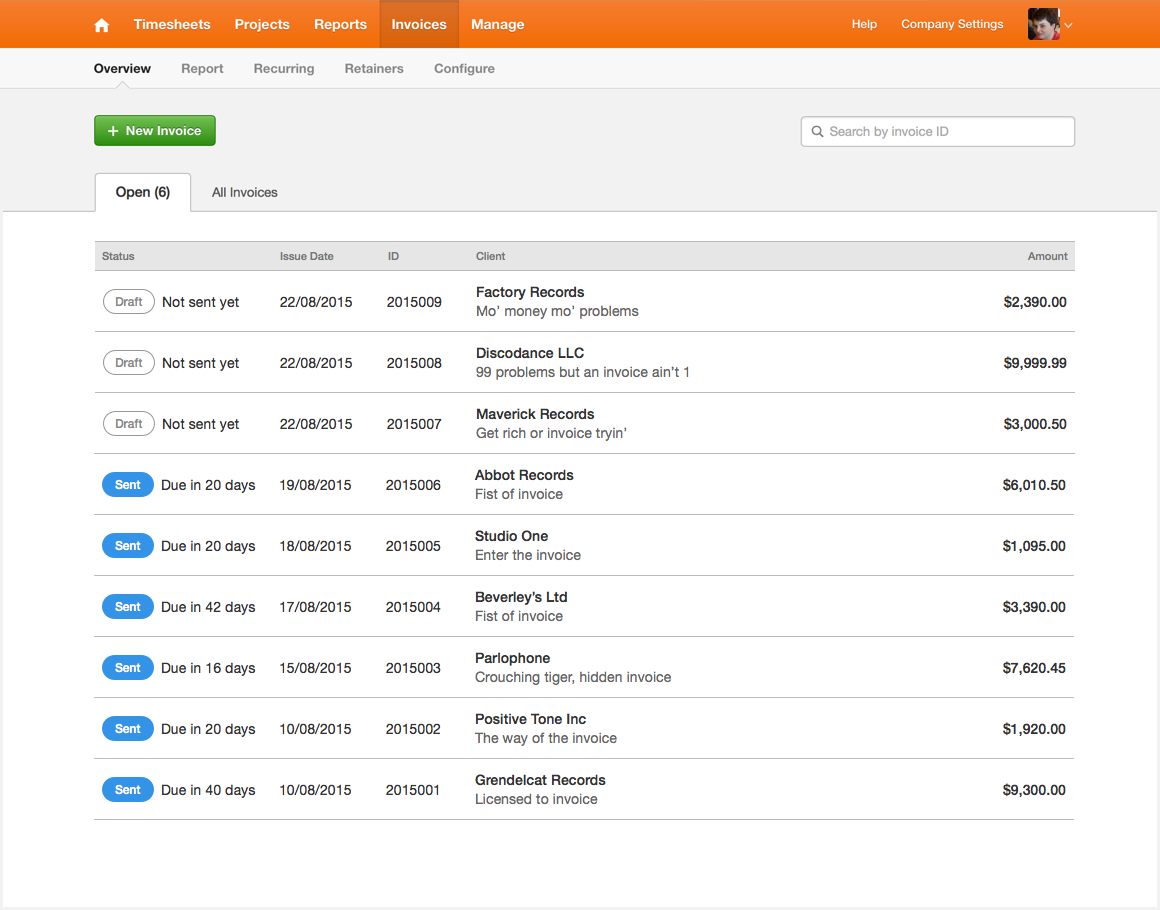Select the Open (6) tab
Image resolution: width=1160 pixels, height=910 pixels.
pos(143,192)
